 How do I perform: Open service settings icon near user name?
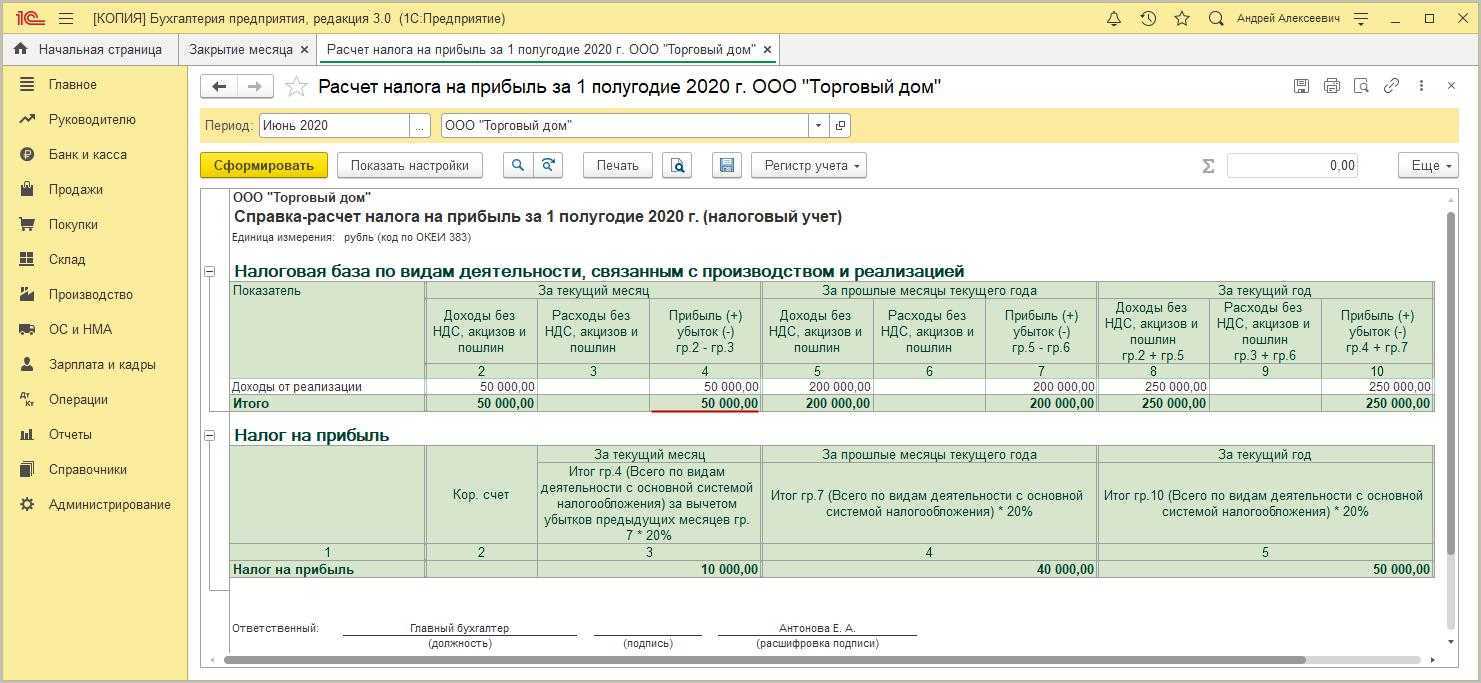(x=1360, y=18)
